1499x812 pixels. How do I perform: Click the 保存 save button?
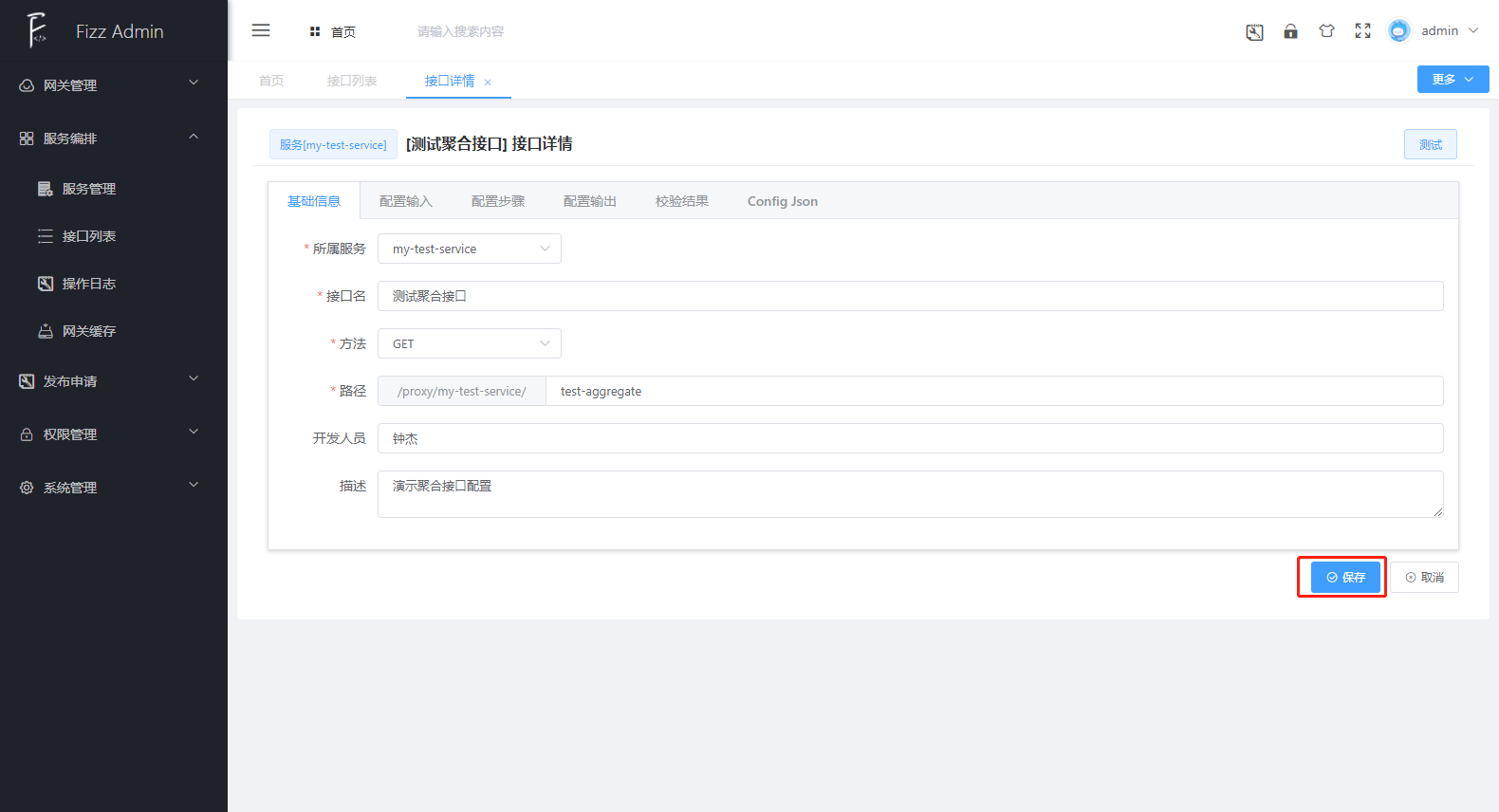pos(1345,577)
